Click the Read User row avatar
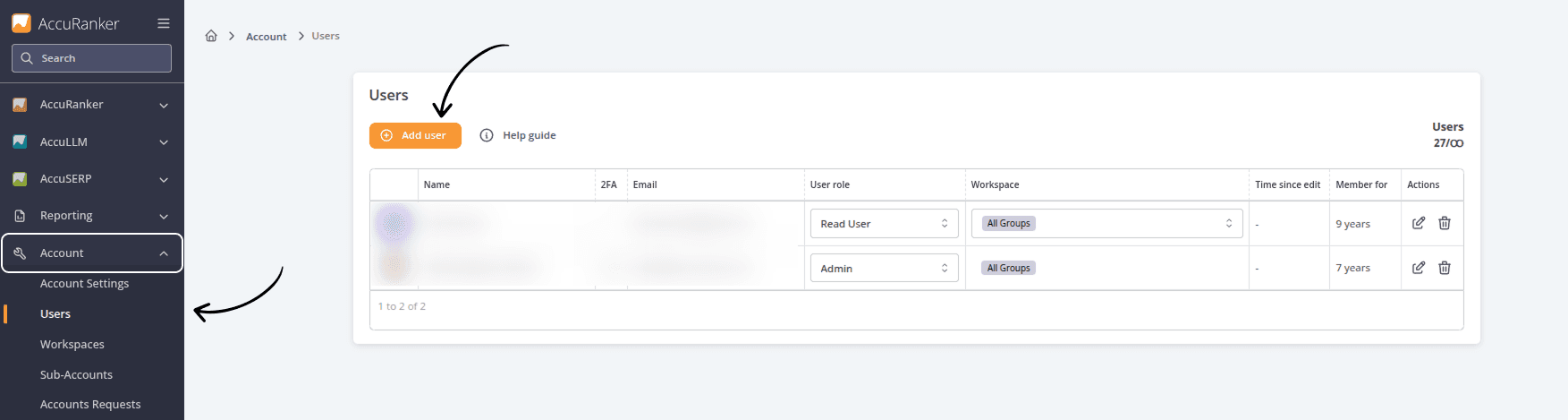The width and height of the screenshot is (1568, 420). [394, 223]
